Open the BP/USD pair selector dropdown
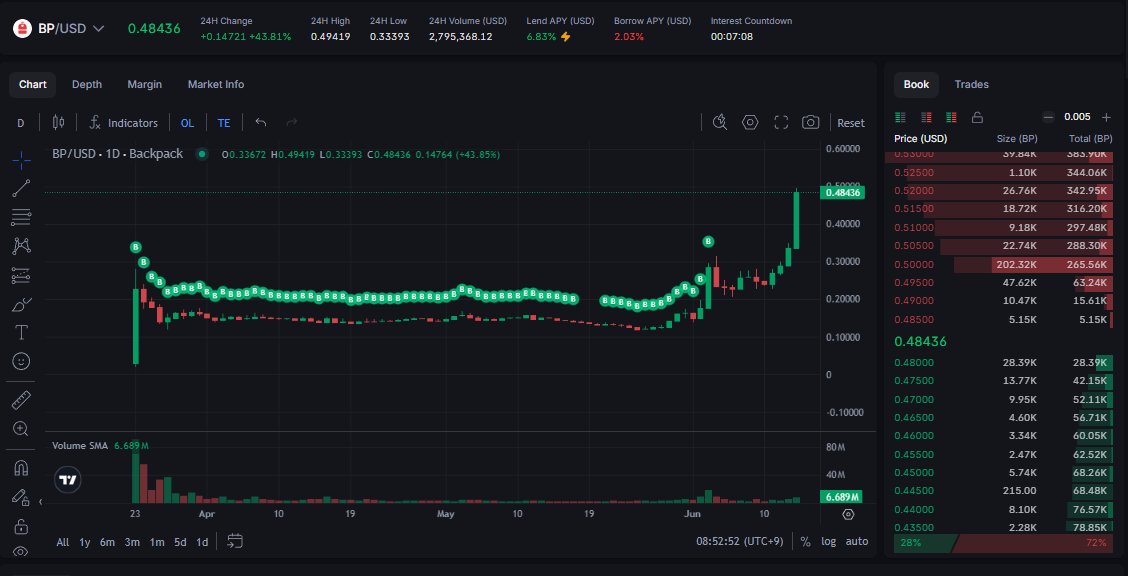Screen dimensions: 1128x576 click(x=59, y=29)
